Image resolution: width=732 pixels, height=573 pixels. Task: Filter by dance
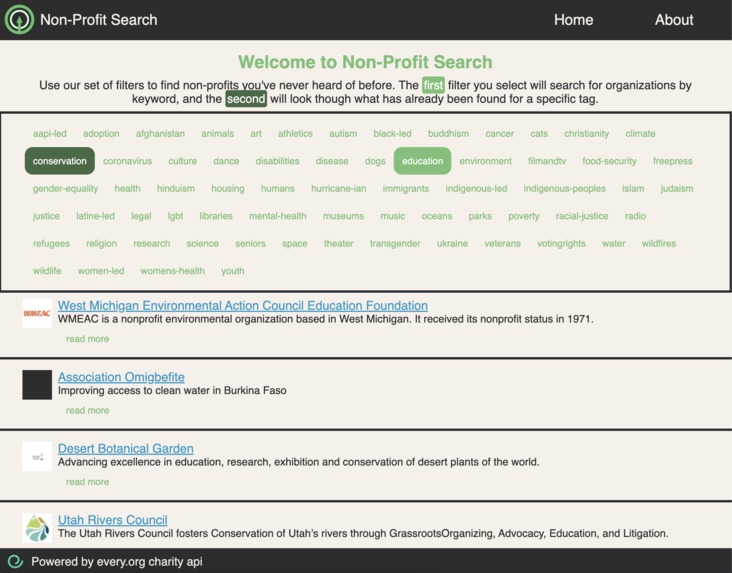226,161
